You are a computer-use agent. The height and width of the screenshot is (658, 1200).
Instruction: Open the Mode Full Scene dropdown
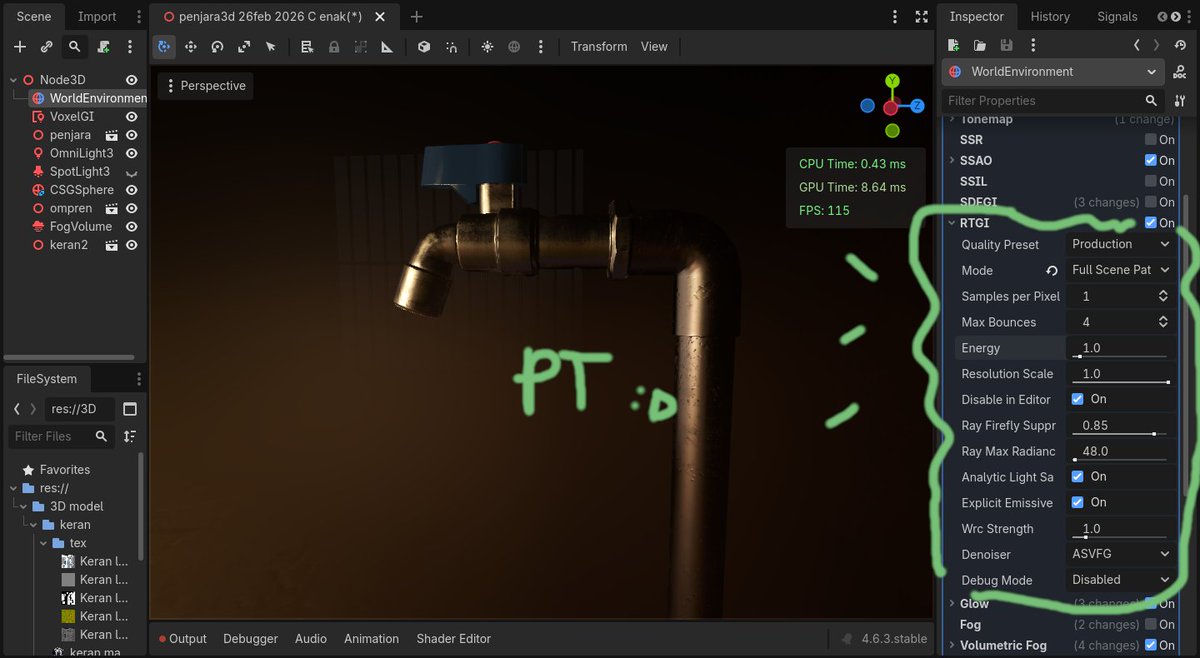coord(1120,270)
